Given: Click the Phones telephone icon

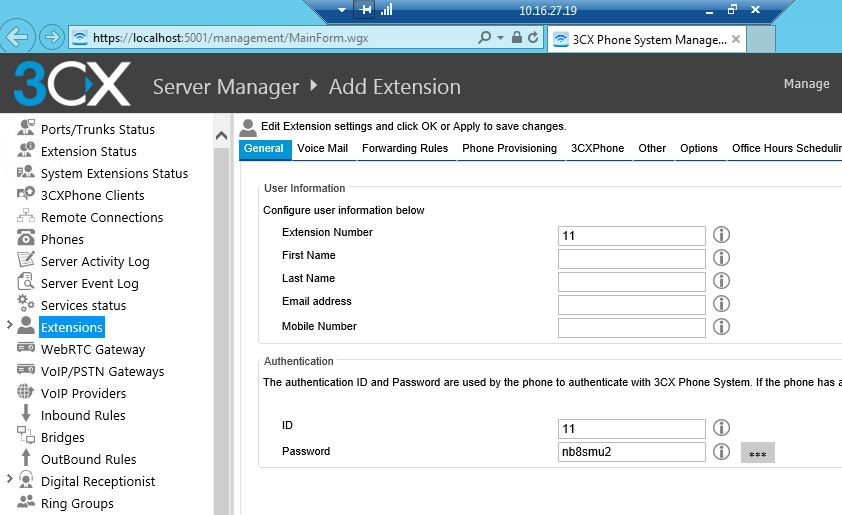Looking at the screenshot, I should (x=26, y=238).
